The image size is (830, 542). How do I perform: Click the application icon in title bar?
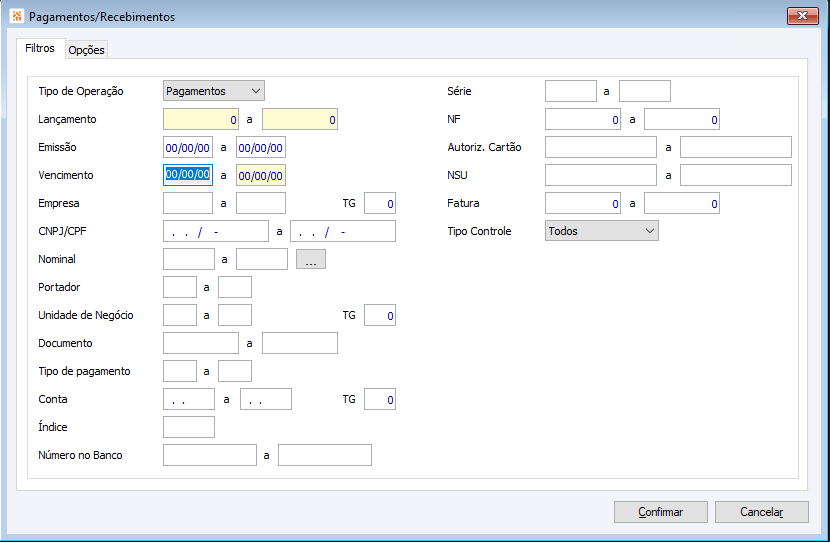[x=16, y=17]
